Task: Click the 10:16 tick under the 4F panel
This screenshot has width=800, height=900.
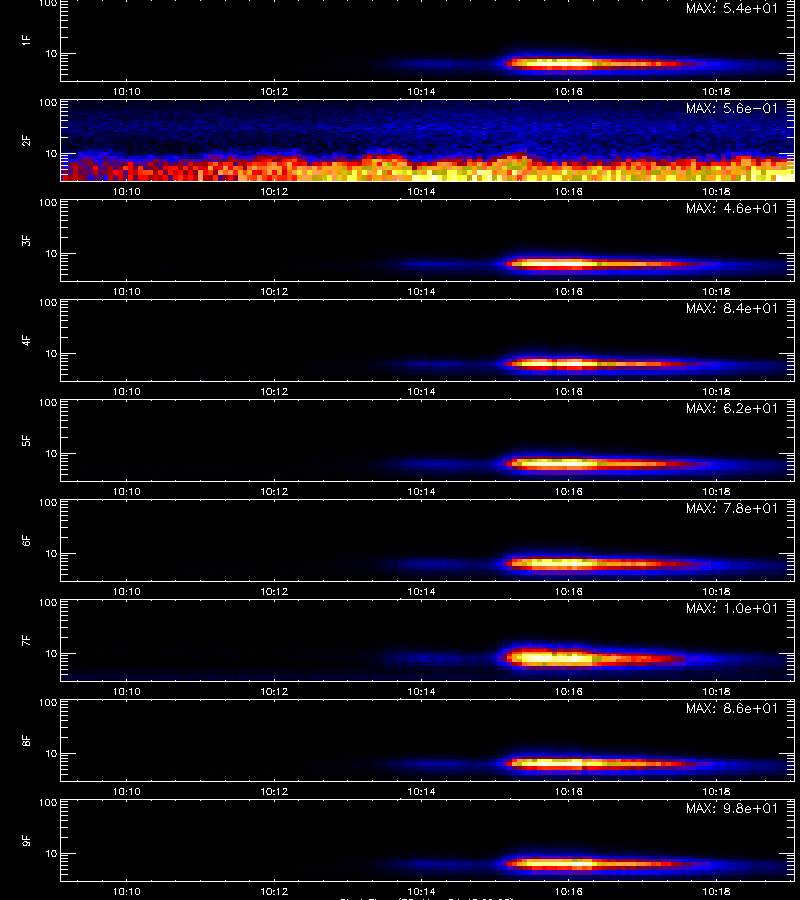Action: point(569,391)
